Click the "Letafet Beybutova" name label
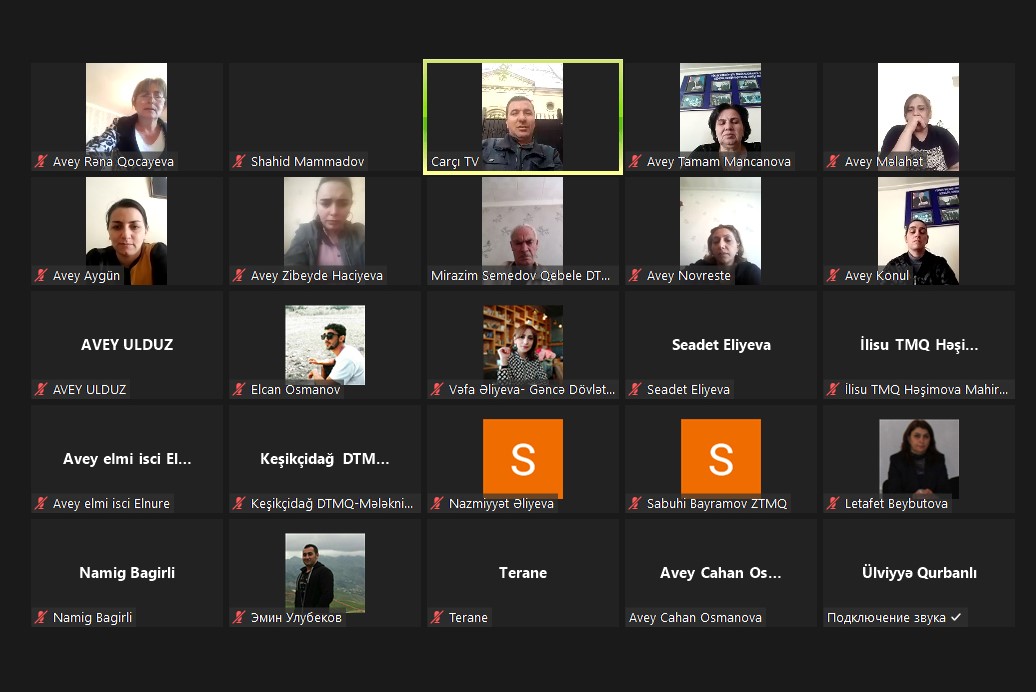The height and width of the screenshot is (692, 1036). coord(896,504)
